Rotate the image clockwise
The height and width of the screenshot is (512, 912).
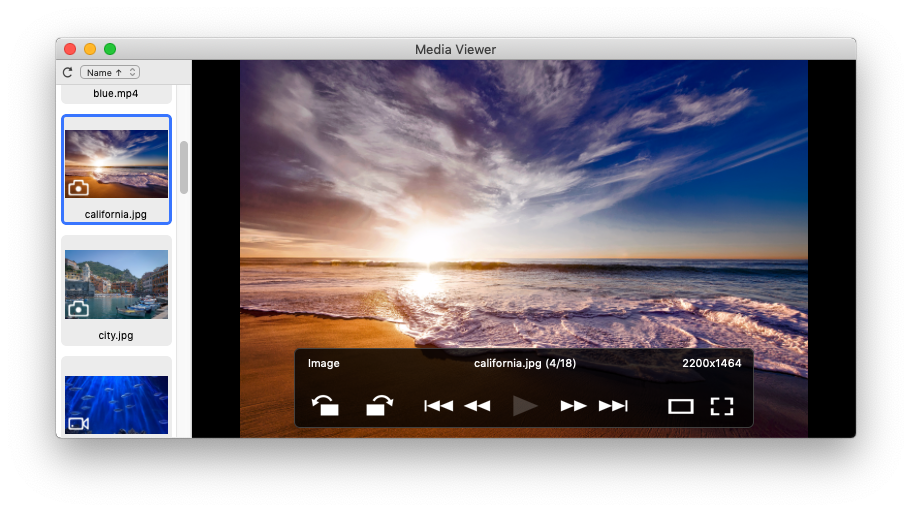(379, 406)
